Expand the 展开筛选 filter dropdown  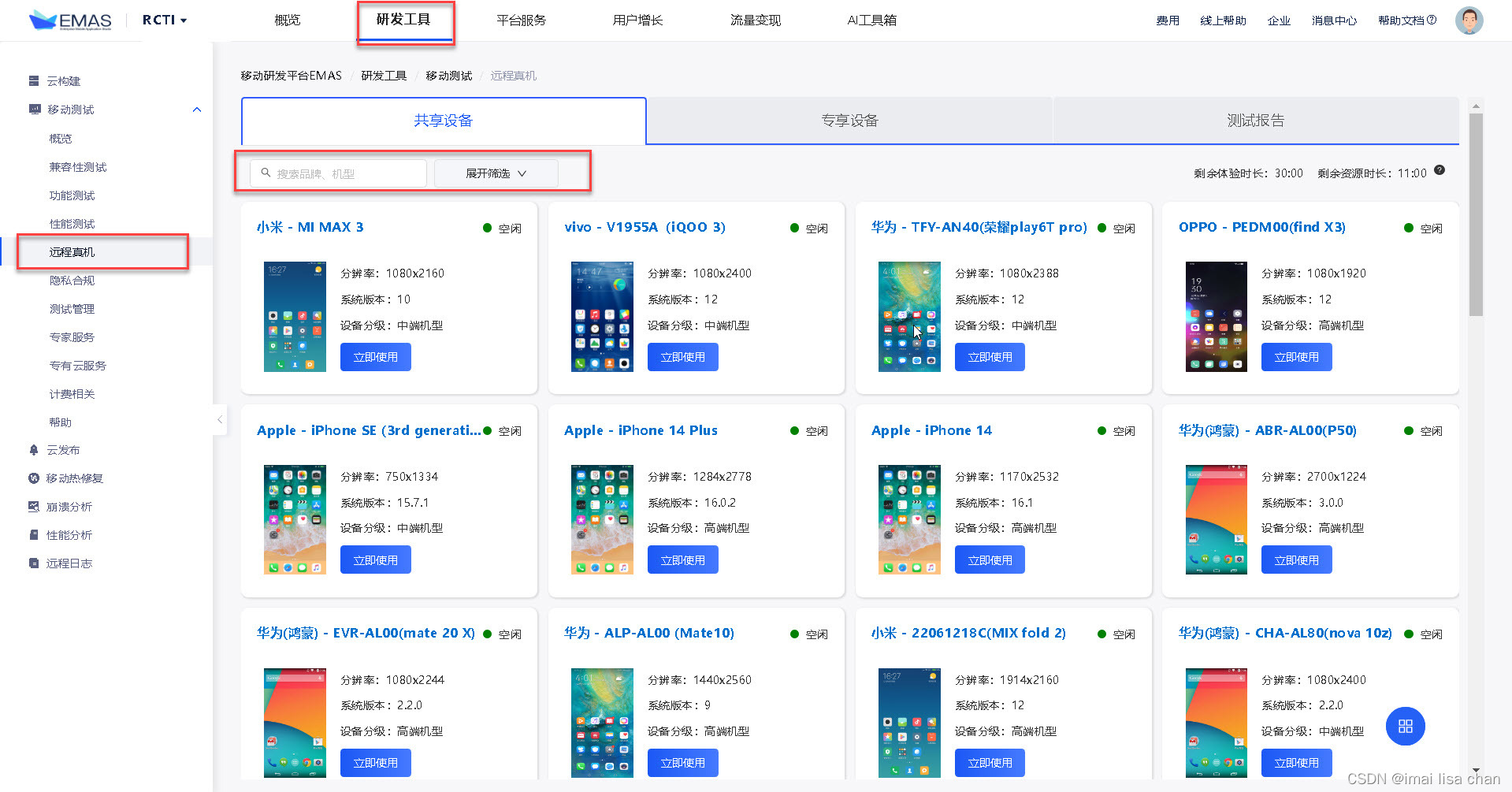[x=496, y=173]
